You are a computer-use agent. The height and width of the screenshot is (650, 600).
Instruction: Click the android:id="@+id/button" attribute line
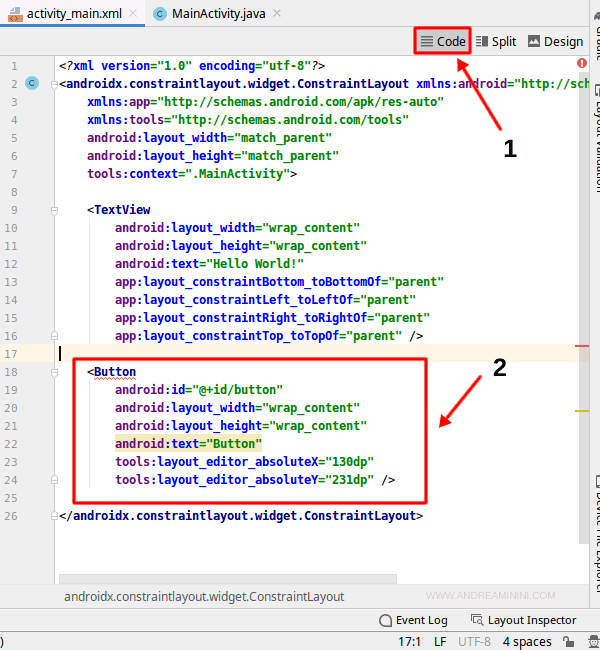[199, 390]
